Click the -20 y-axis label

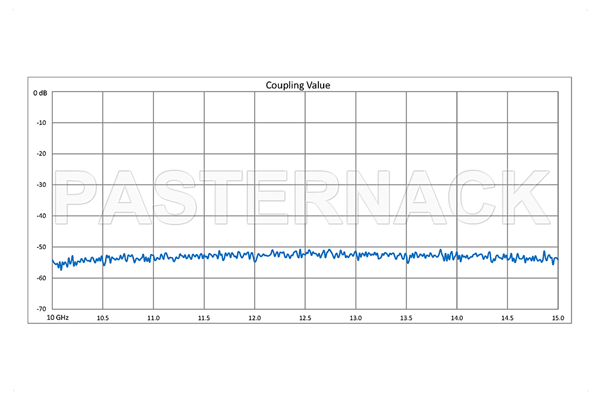(41, 154)
